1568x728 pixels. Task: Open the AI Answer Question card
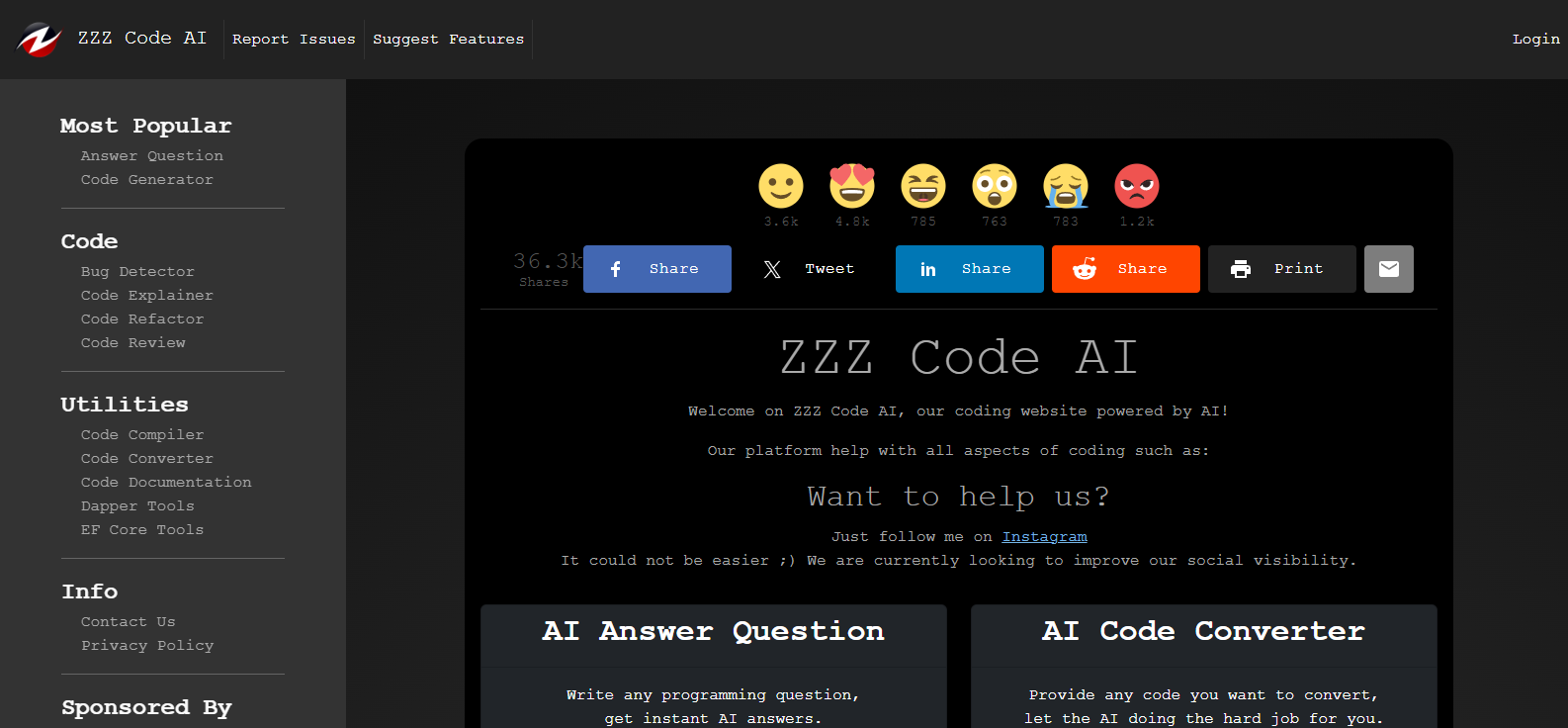click(x=714, y=667)
